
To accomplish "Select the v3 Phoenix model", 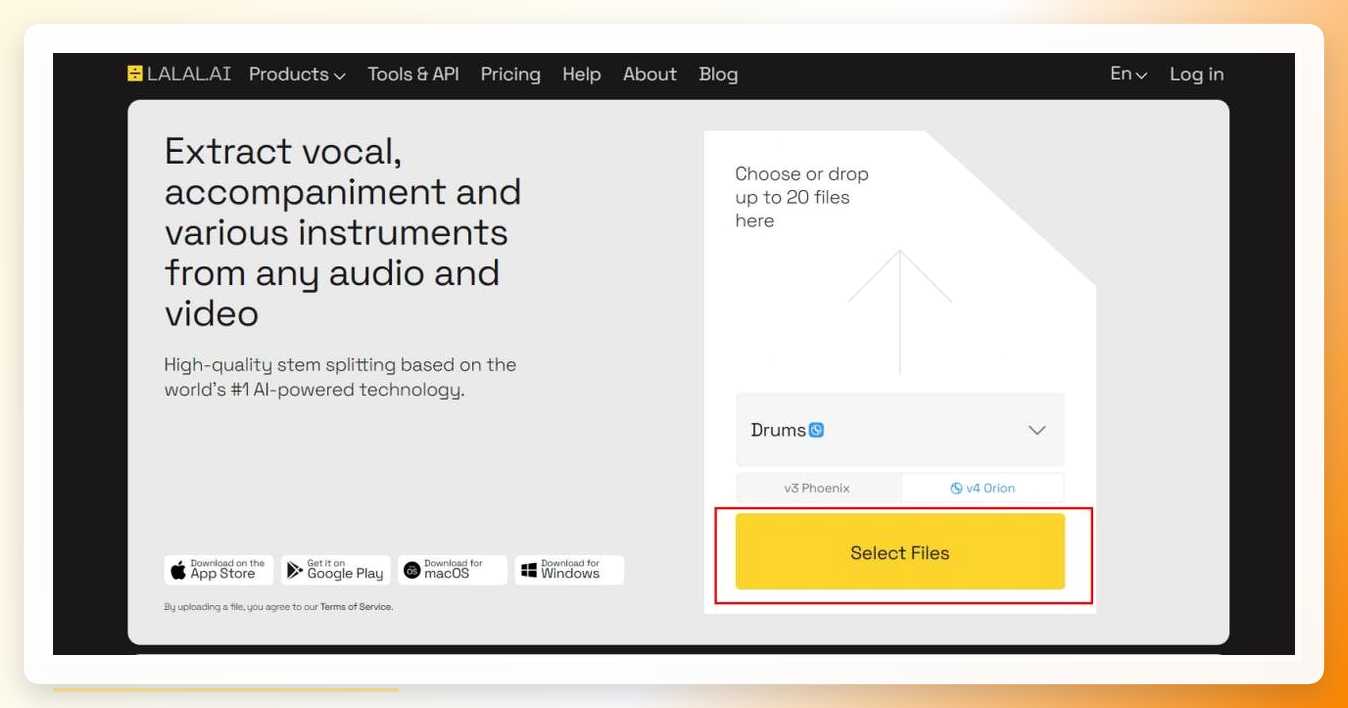I will 817,488.
